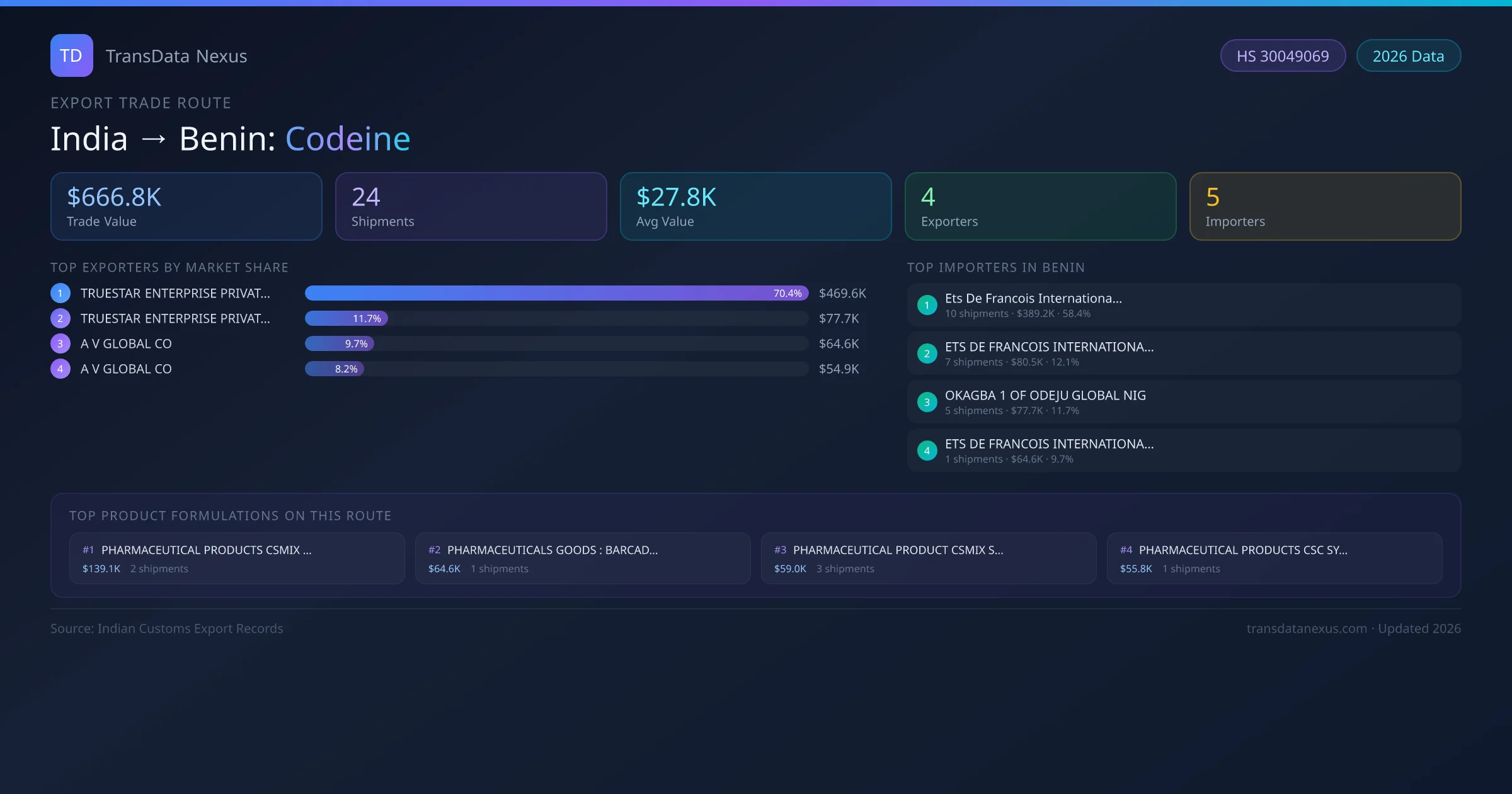The width and height of the screenshot is (1512, 794).
Task: Select the numbered badge for exporter rank 1
Action: click(60, 293)
